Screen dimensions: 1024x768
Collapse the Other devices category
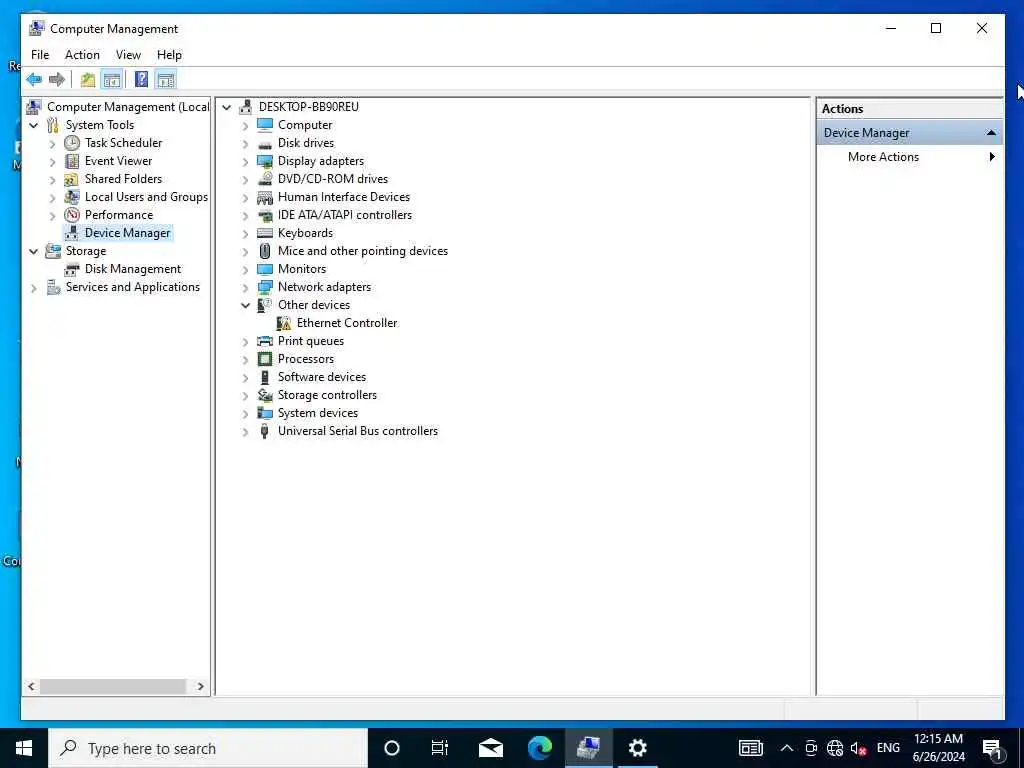[246, 305]
